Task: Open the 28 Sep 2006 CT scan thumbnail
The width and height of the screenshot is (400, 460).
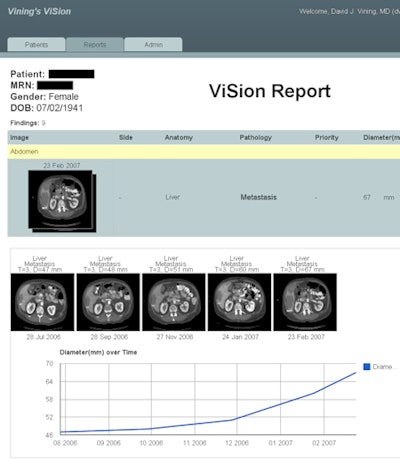Action: [x=108, y=302]
